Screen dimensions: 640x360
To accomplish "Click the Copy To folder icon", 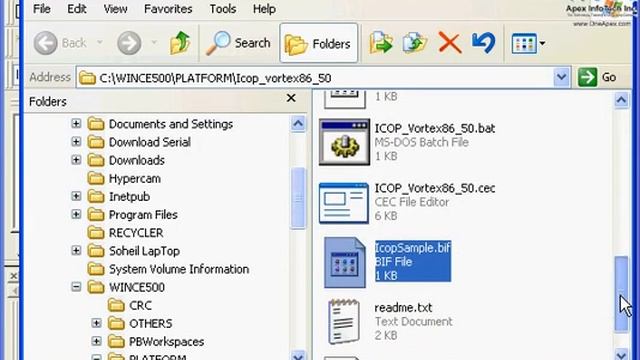I will 415,43.
